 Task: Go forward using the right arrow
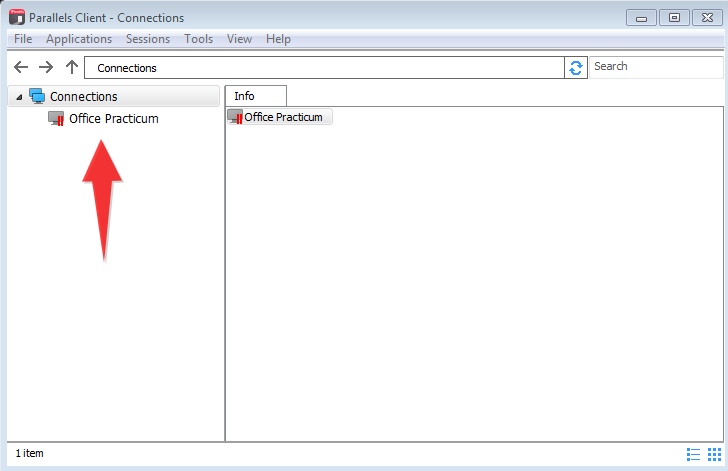46,67
